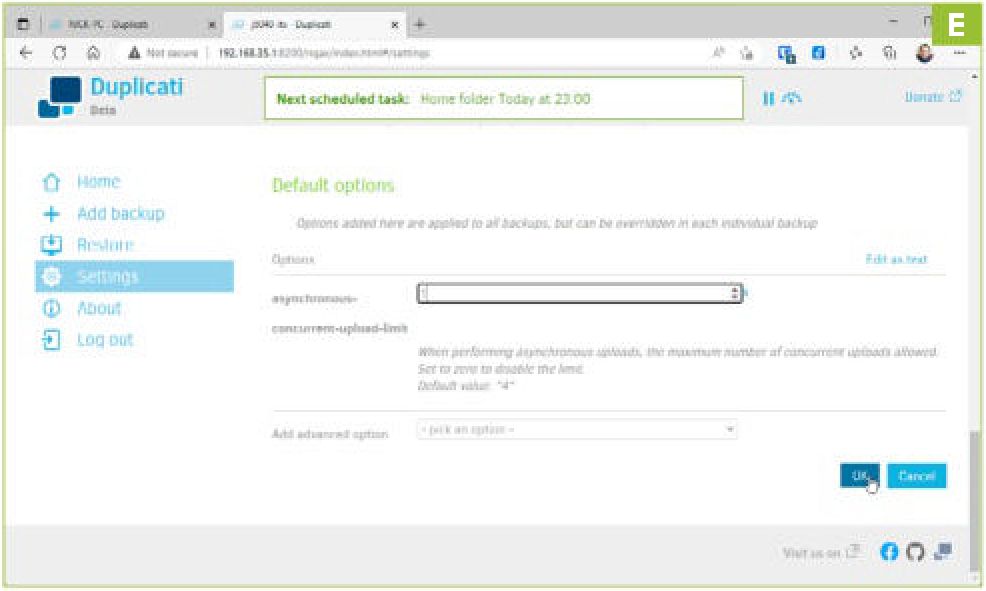Screen dimensions: 986x591
Task: Open the Duplicati forum icon in footer
Action: tap(942, 552)
